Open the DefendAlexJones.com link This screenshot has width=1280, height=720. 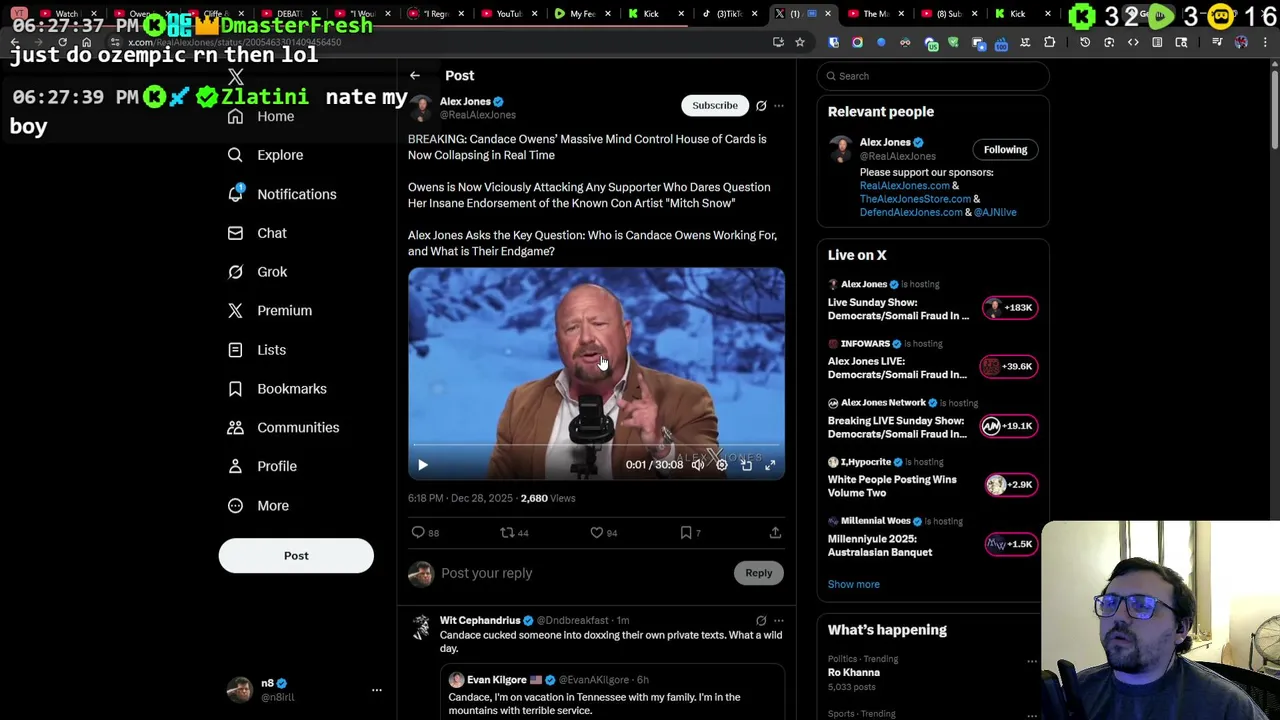911,212
